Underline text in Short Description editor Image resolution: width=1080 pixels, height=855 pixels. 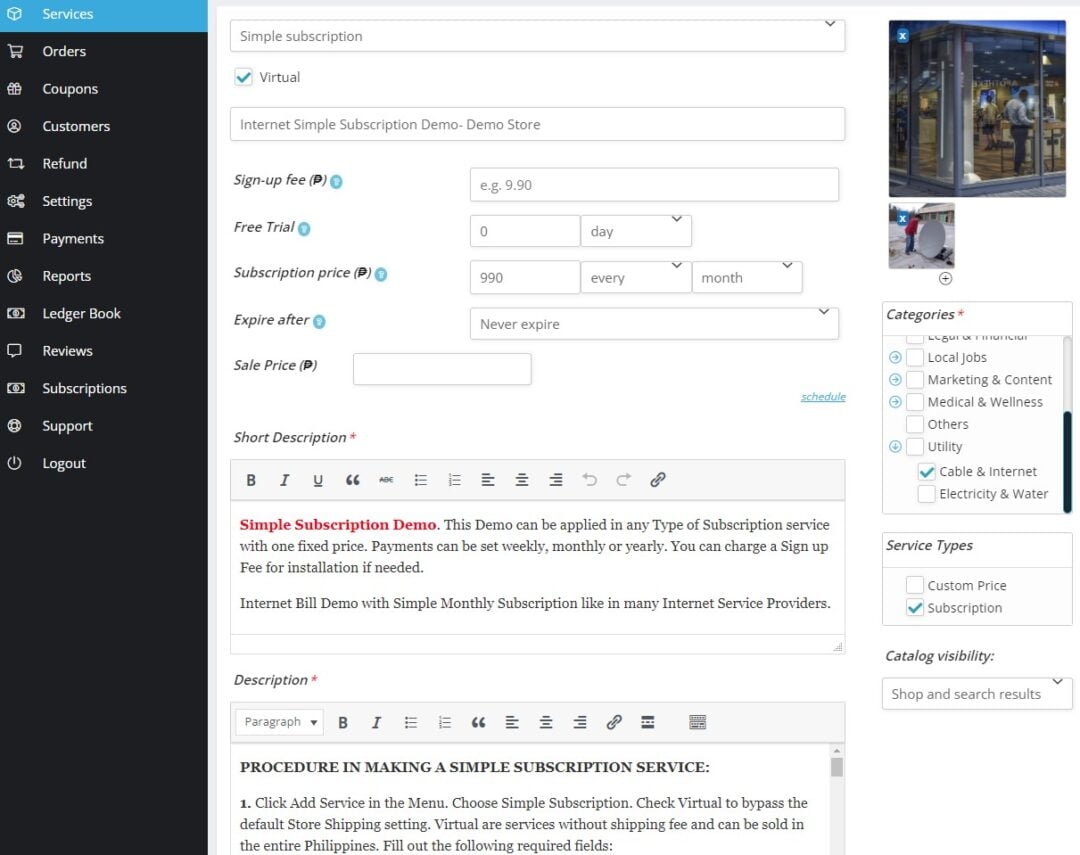point(318,480)
